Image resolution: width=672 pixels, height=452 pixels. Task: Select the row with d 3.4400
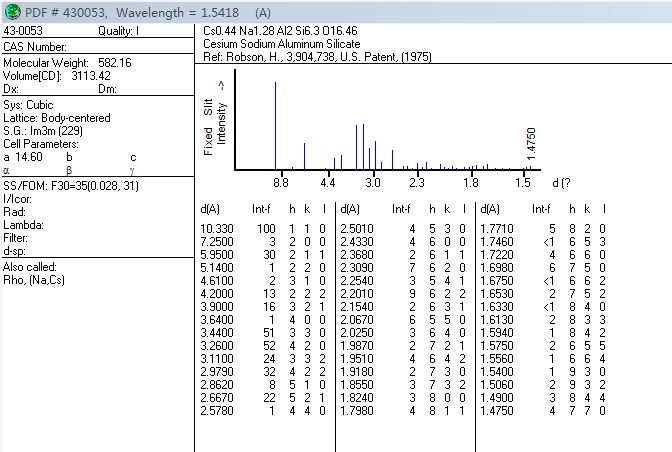263,333
